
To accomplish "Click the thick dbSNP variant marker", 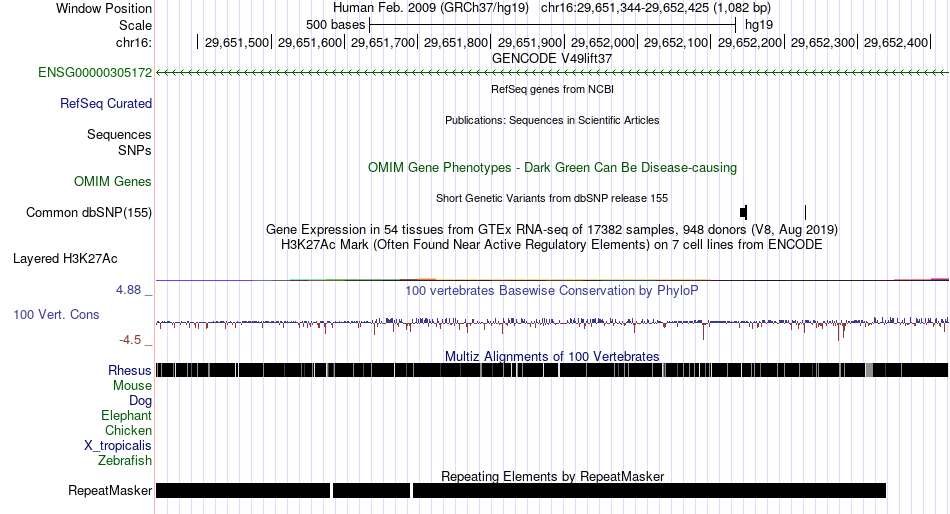I will tap(743, 212).
